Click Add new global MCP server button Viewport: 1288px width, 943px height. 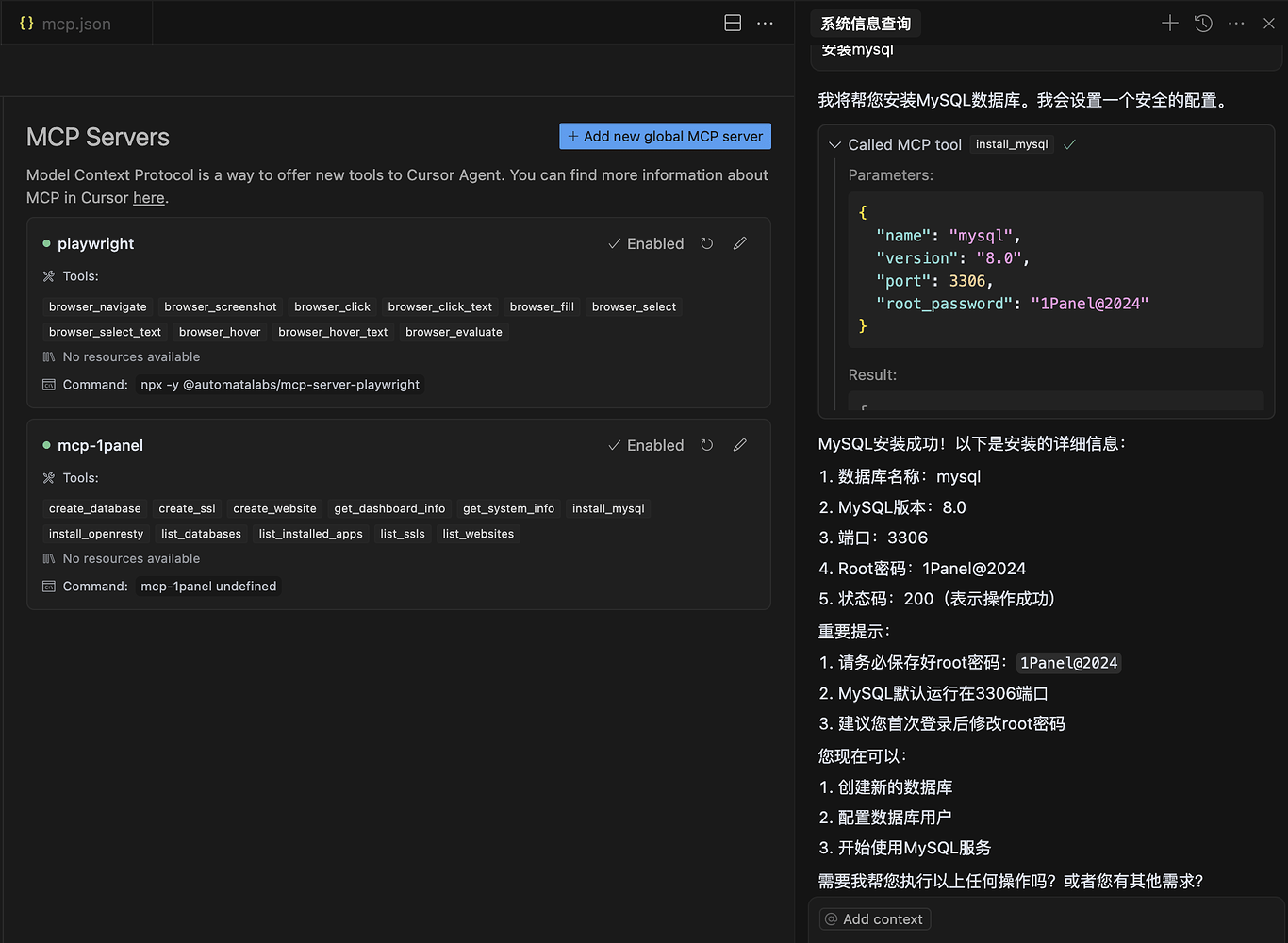tap(665, 137)
